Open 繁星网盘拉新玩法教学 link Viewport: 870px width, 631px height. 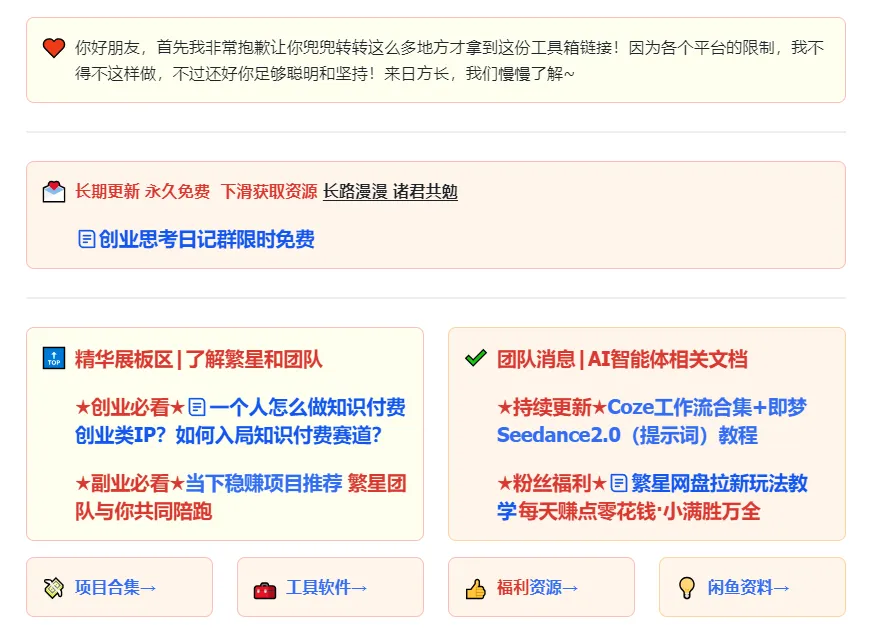point(652,497)
